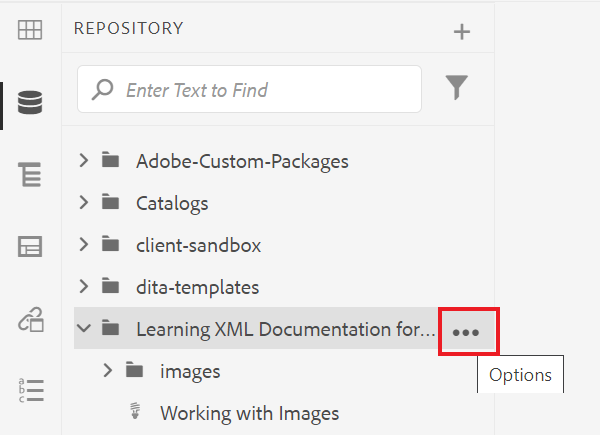Open the layout panel icon in sidebar
Image resolution: width=600 pixels, height=435 pixels.
[30, 247]
